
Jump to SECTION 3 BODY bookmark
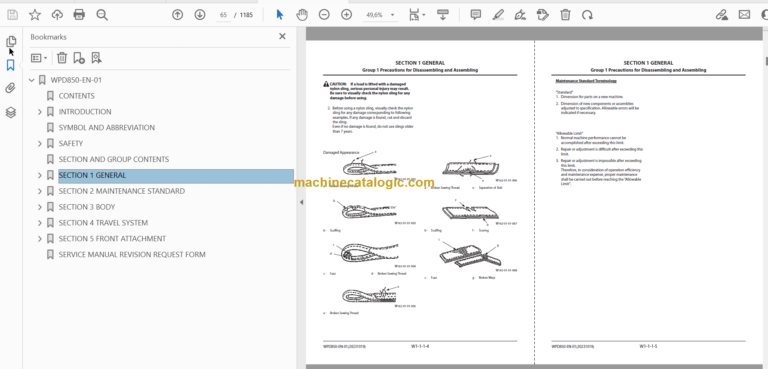click(x=87, y=207)
